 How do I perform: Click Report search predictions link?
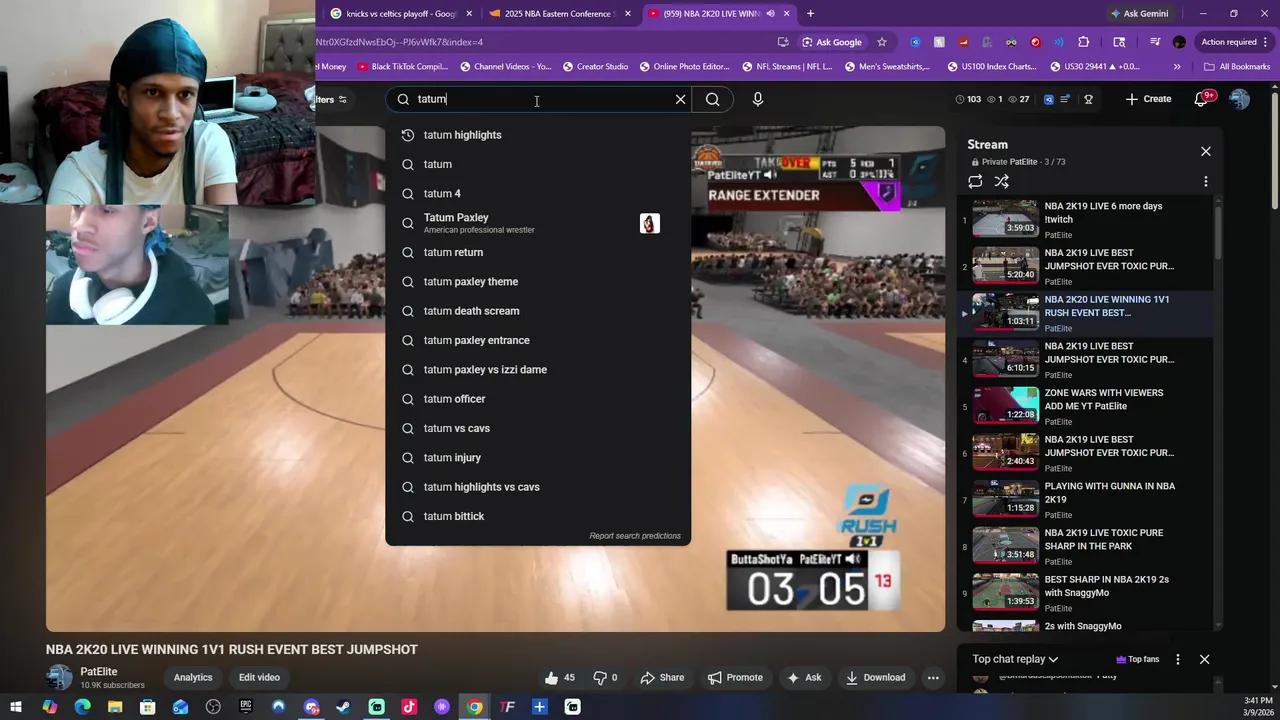pyautogui.click(x=635, y=536)
